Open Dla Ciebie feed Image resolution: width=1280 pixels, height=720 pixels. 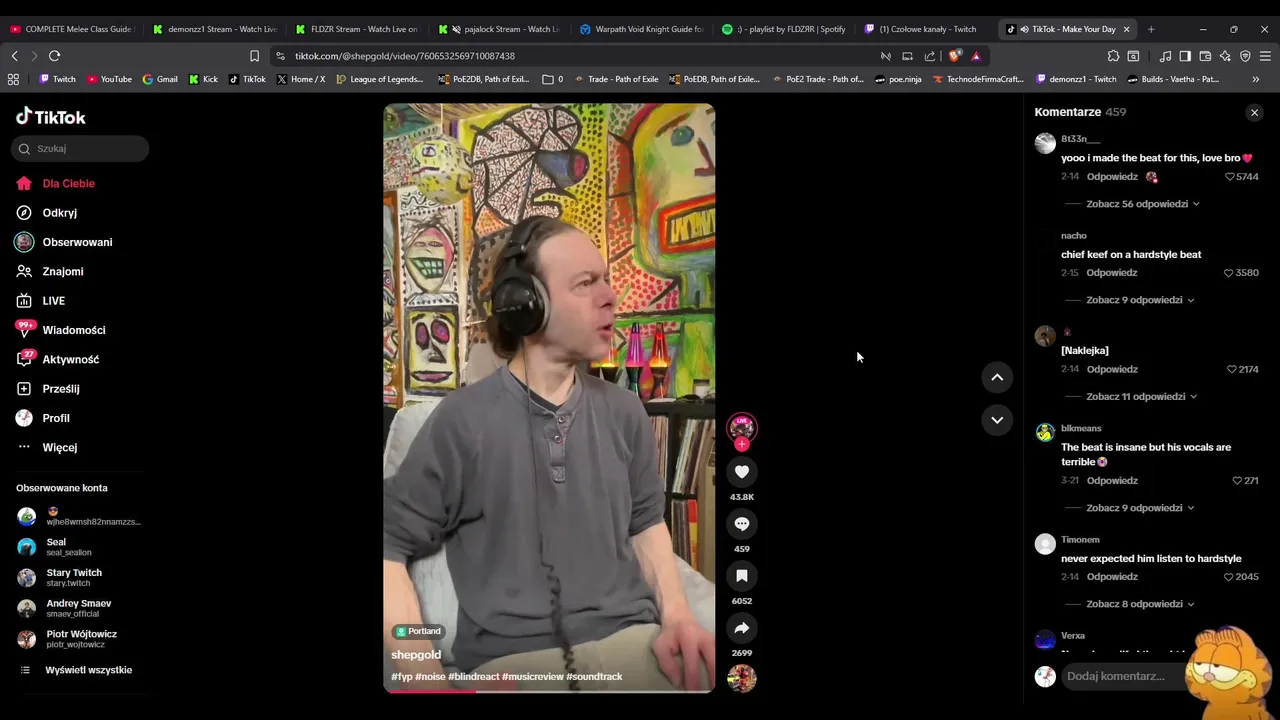[x=57, y=183]
